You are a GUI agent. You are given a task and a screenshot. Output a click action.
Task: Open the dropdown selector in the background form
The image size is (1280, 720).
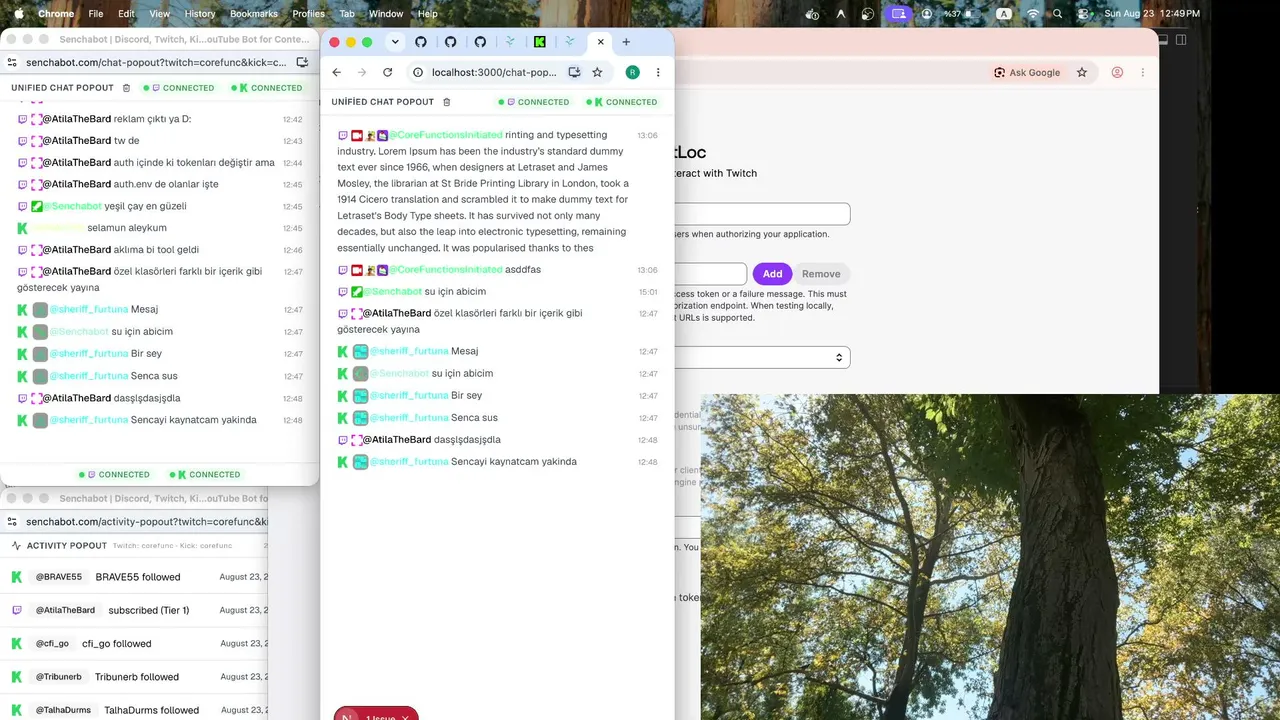tap(763, 357)
